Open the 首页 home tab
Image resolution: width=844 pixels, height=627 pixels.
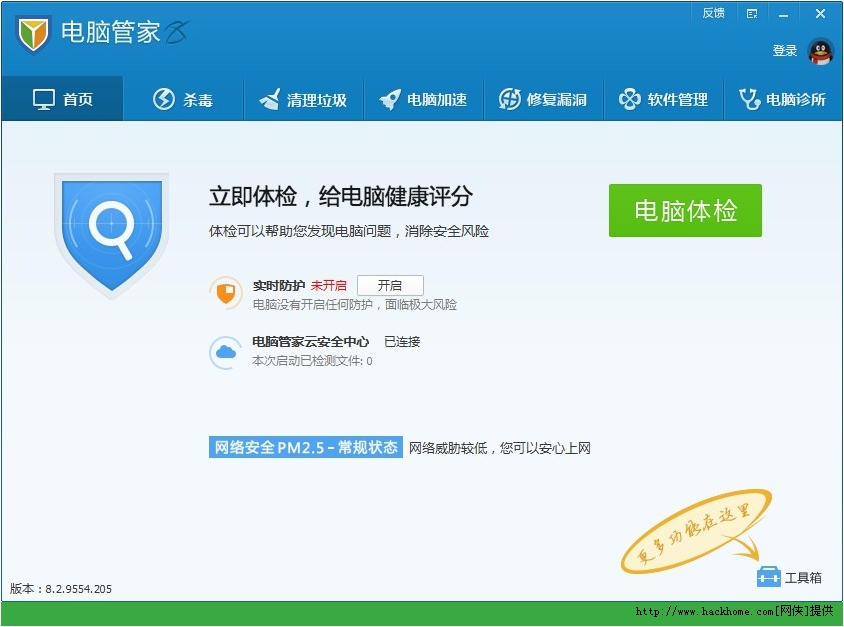point(62,99)
